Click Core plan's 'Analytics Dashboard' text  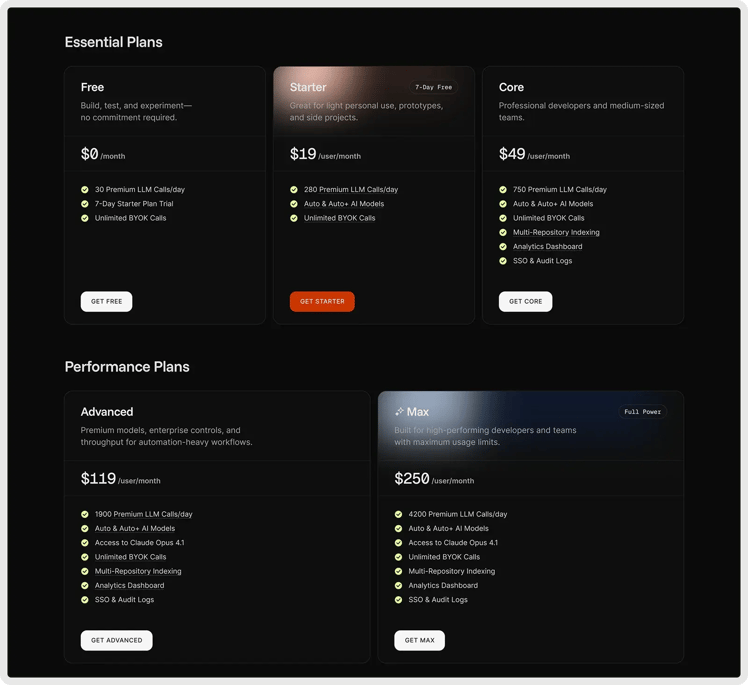click(548, 247)
